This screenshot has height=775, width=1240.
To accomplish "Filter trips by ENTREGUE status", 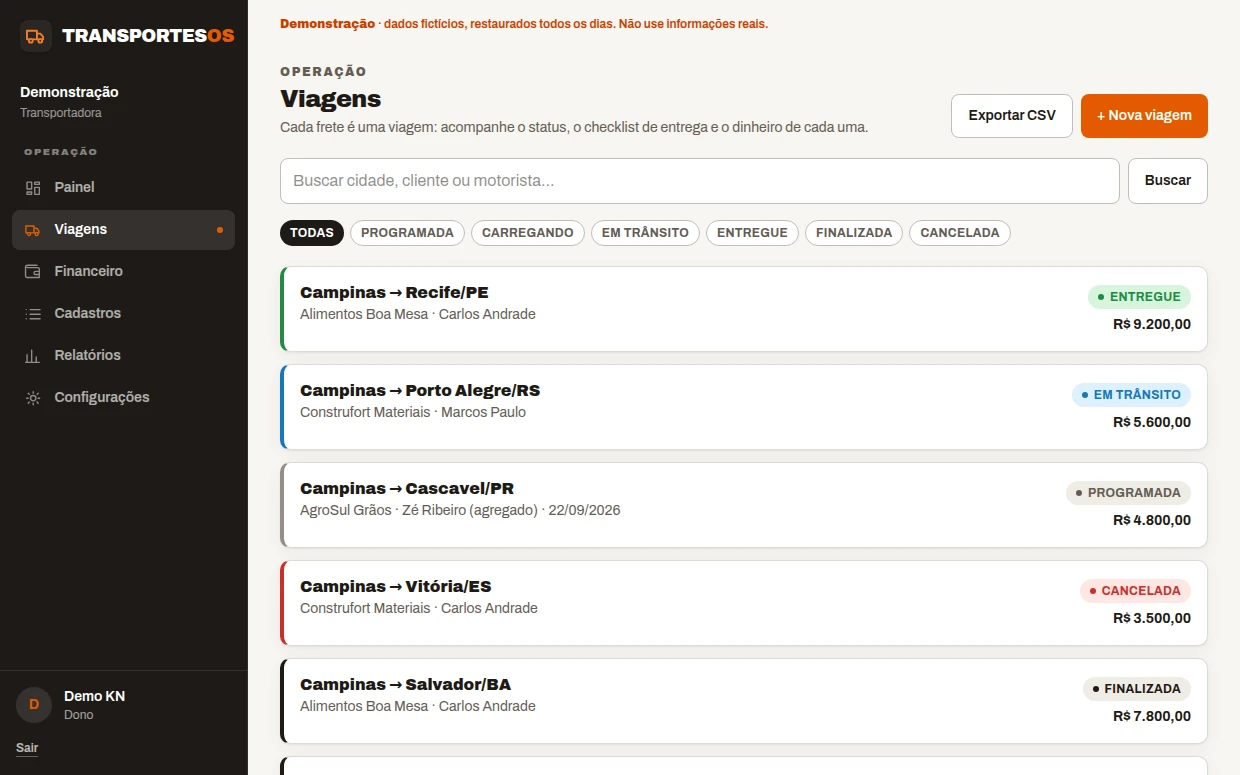I will tap(752, 233).
